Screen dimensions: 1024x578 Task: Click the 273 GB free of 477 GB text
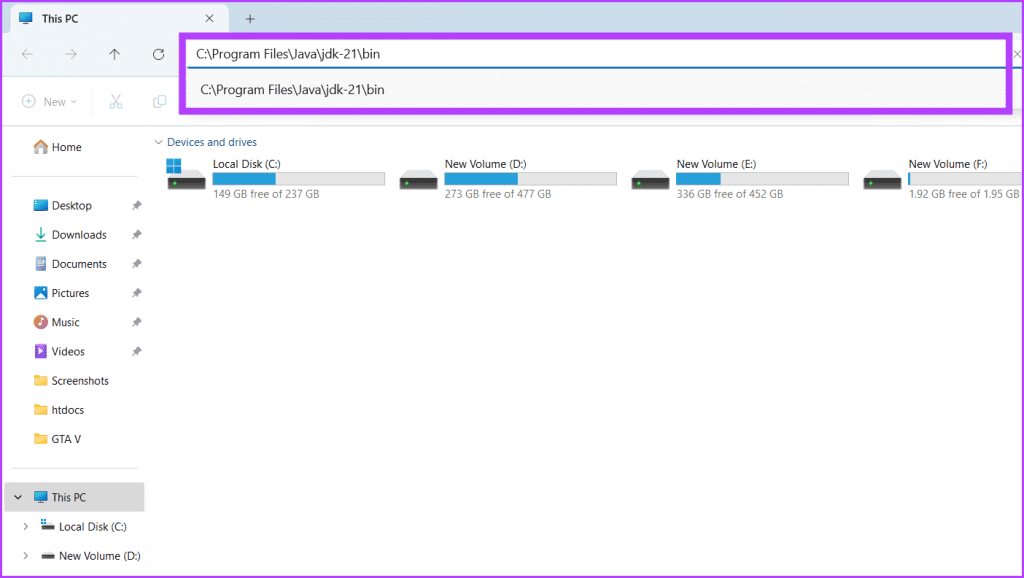coord(498,194)
